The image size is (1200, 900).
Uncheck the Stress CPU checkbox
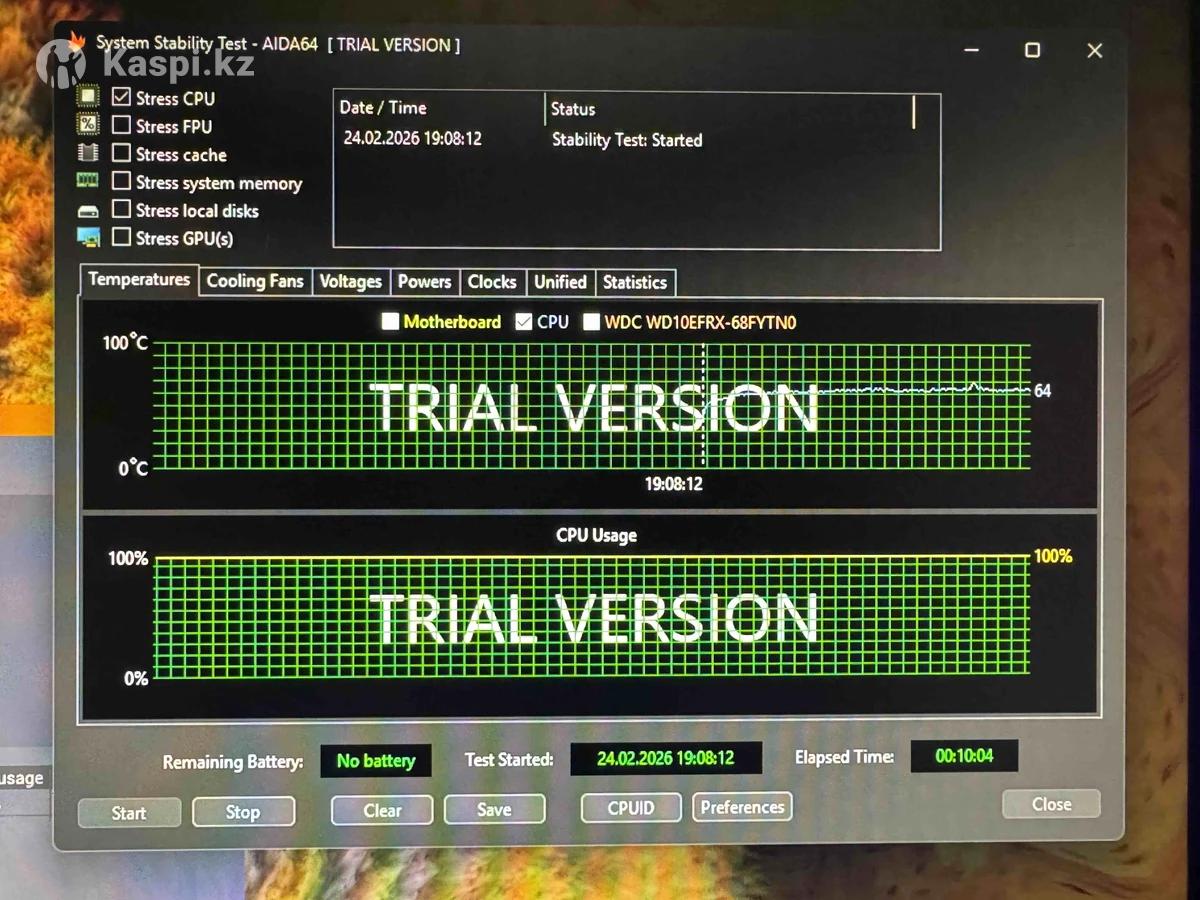pos(122,97)
